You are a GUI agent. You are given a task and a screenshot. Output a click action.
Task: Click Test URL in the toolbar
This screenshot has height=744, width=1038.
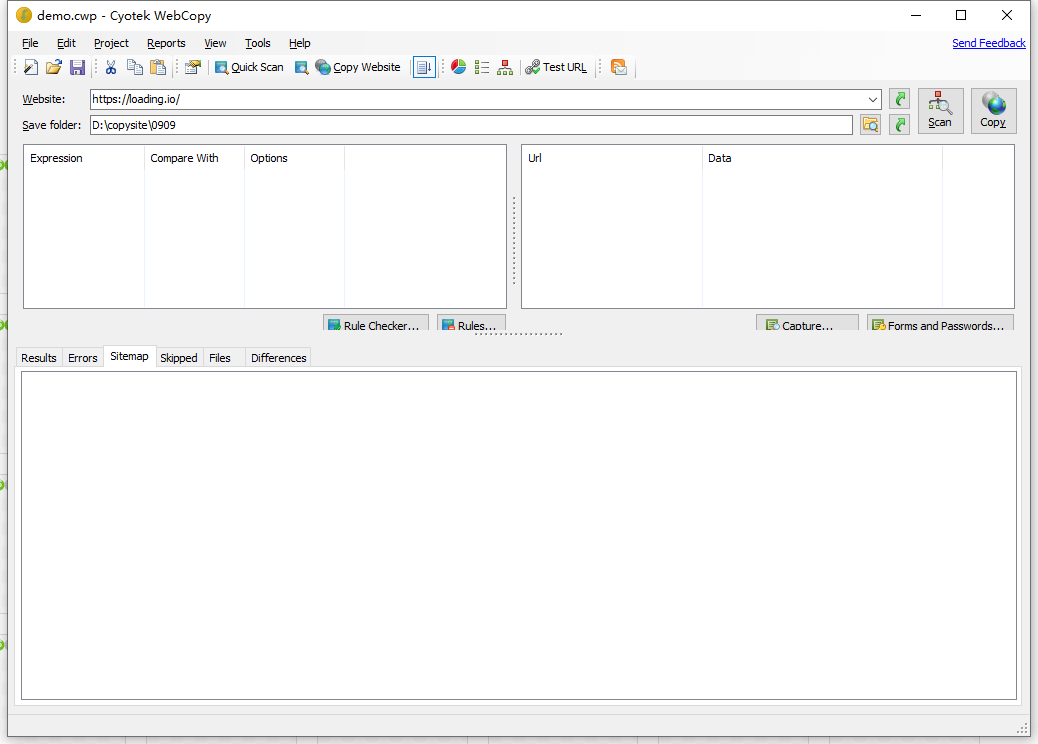[556, 67]
